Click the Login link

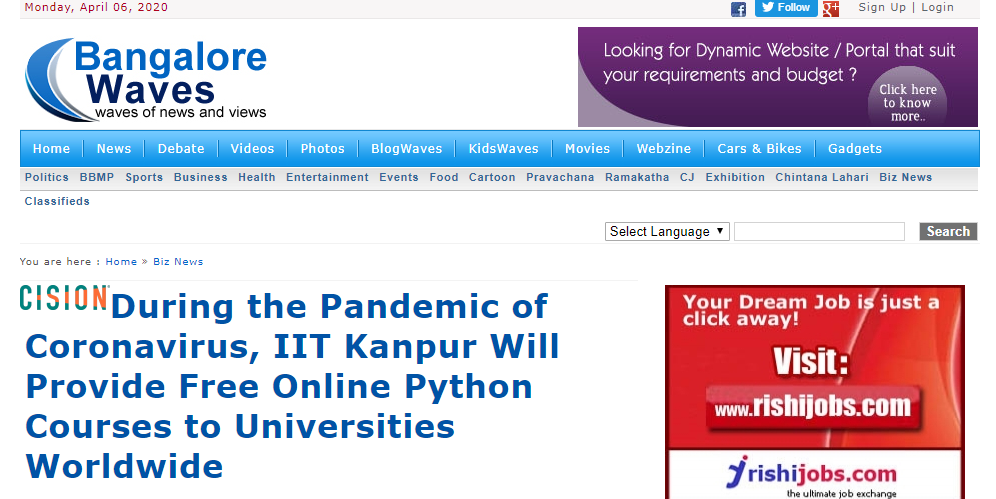[937, 7]
